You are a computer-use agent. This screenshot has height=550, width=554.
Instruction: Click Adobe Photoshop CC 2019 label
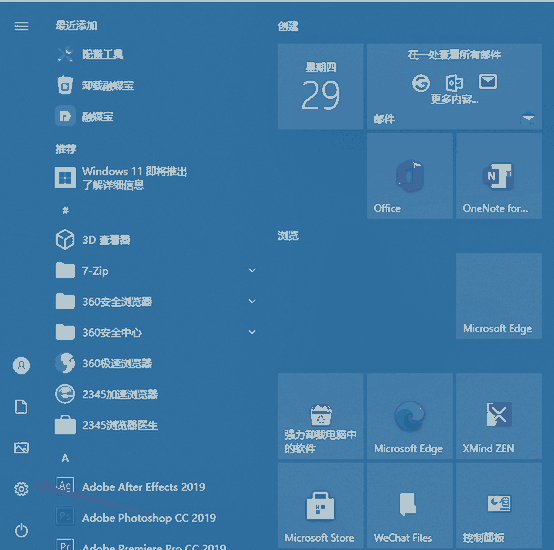point(149,518)
